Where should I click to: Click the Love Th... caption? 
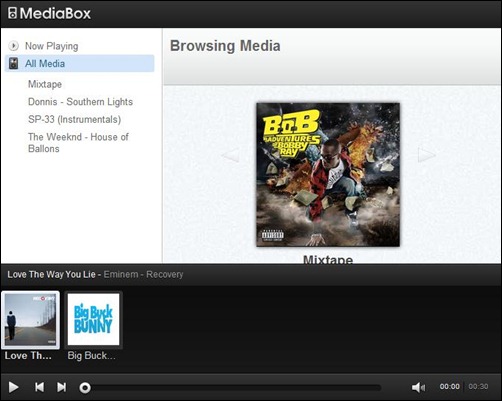(28, 356)
